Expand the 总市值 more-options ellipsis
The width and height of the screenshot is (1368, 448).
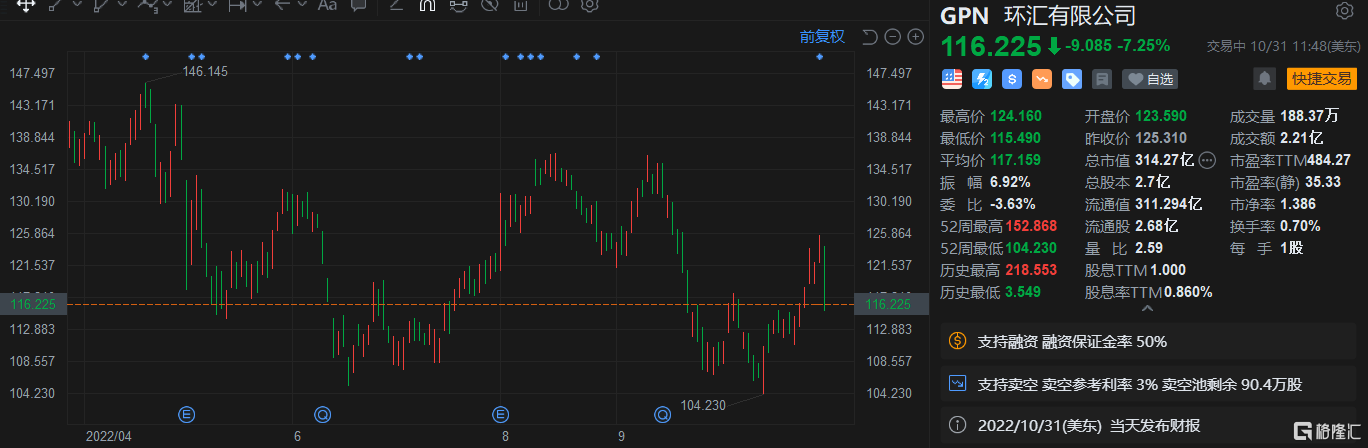pyautogui.click(x=1207, y=160)
